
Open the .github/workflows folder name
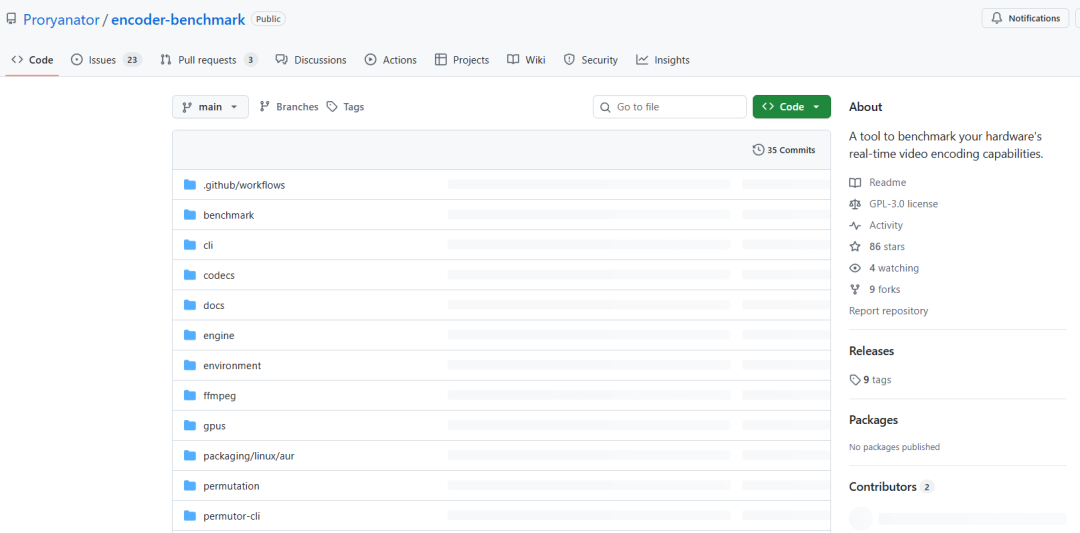244,185
